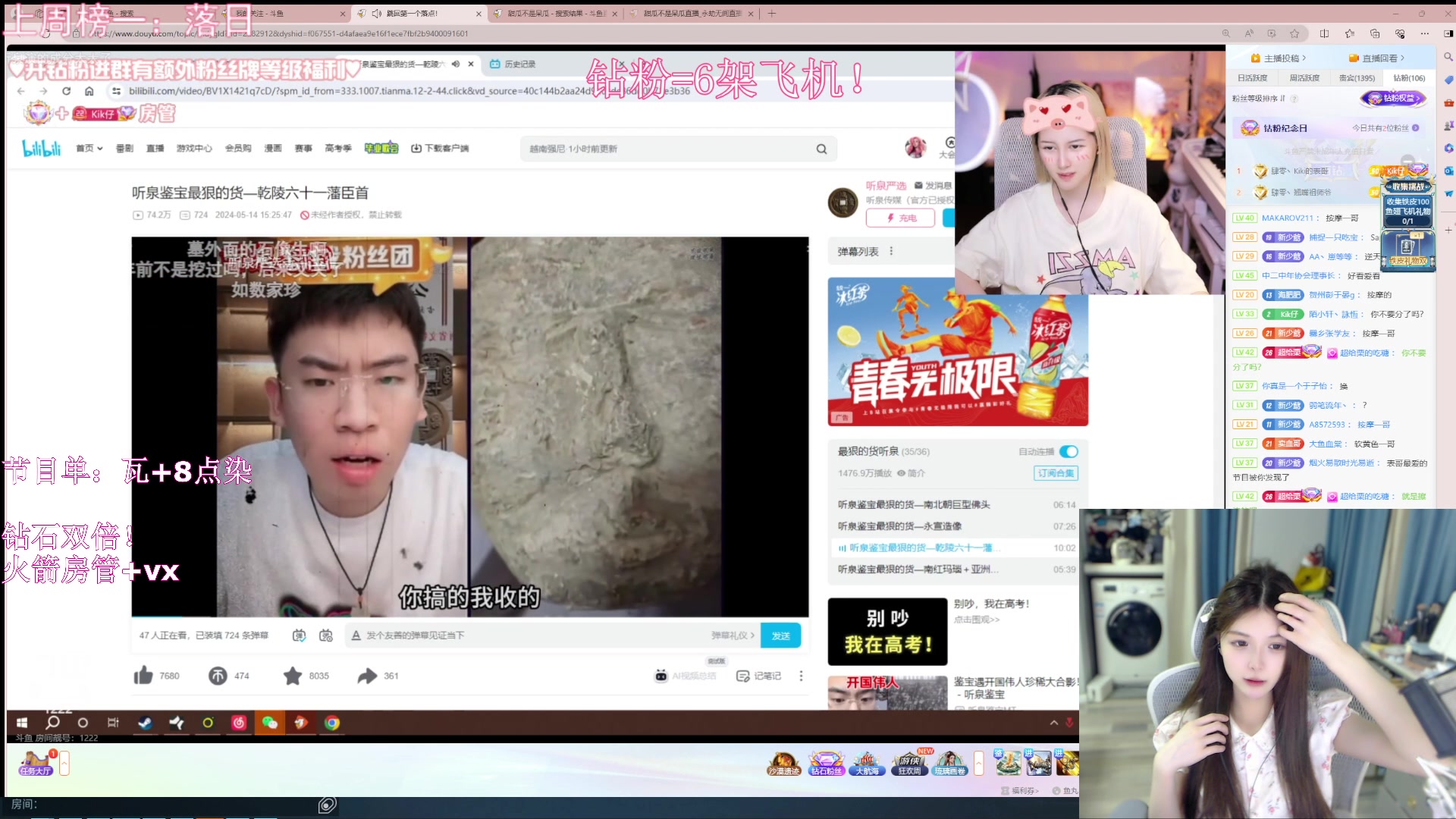Click the taskbar search magnifier in stream
1456x819 pixels.
pos(52,723)
